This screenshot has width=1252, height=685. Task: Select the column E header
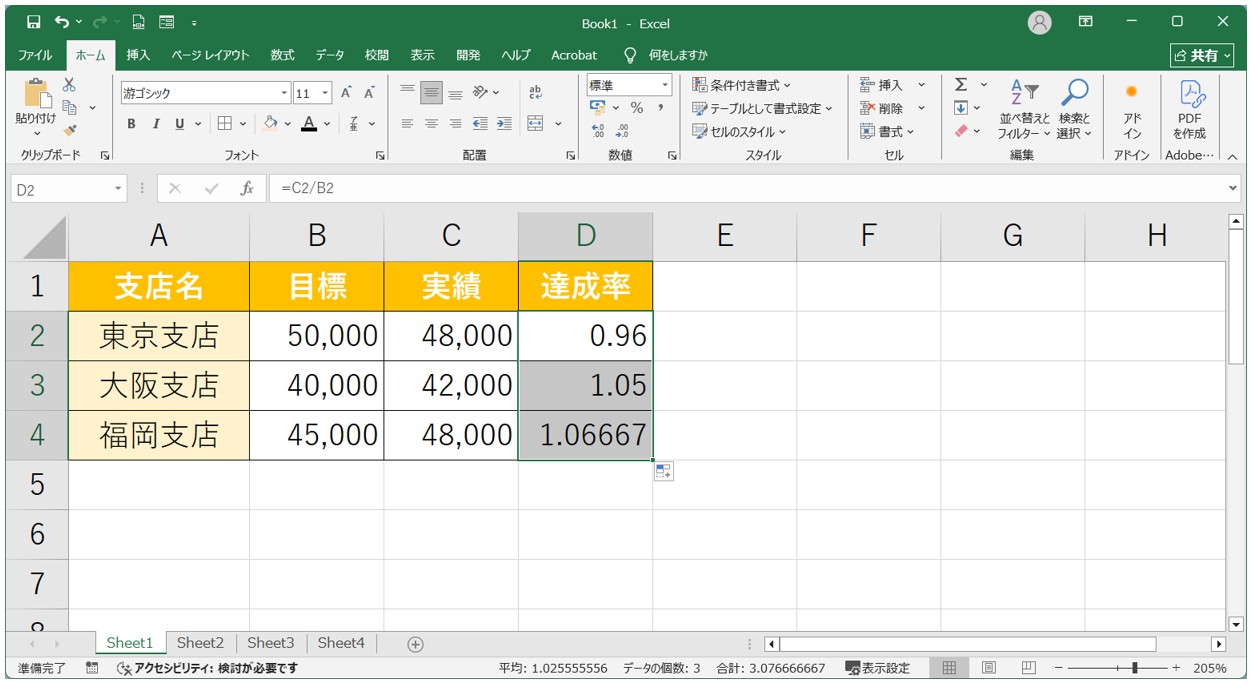[725, 236]
